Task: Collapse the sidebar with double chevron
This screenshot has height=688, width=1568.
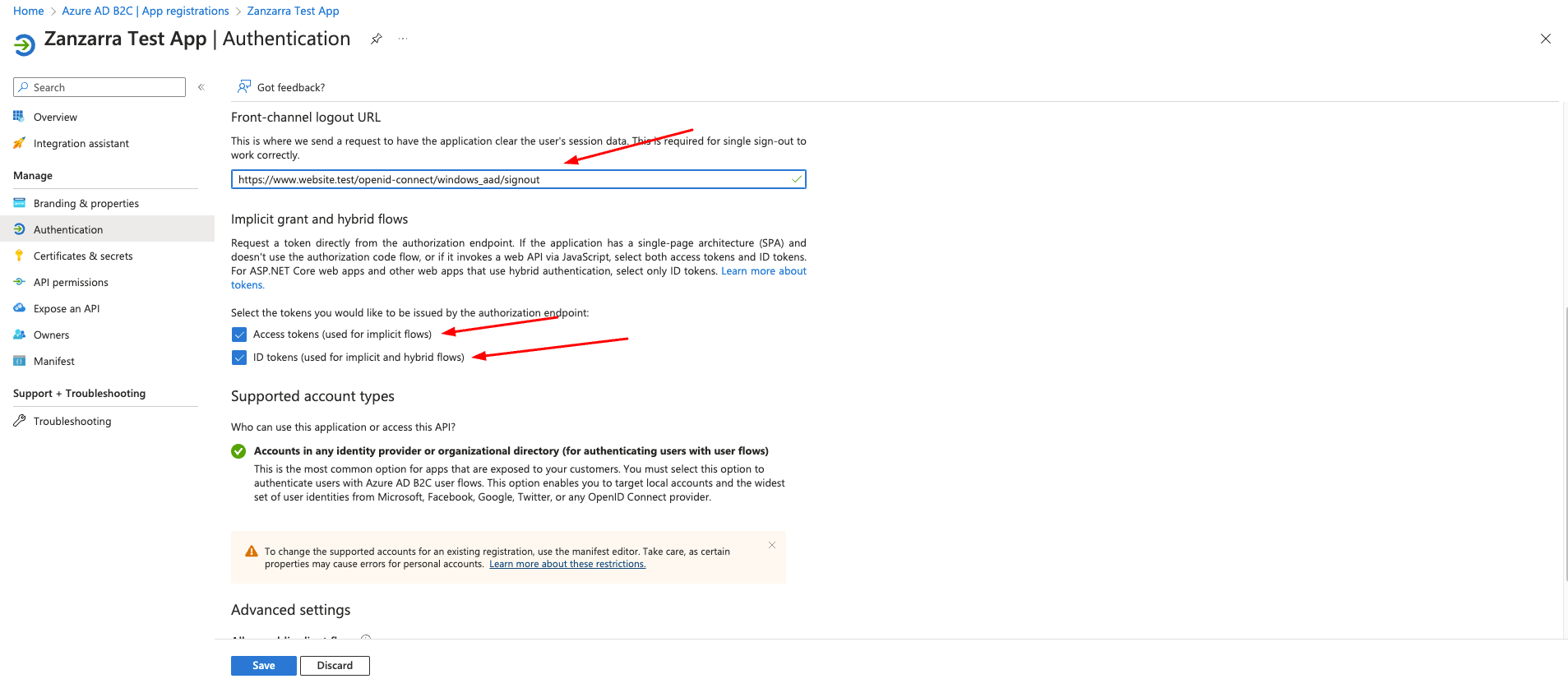Action: (201, 87)
